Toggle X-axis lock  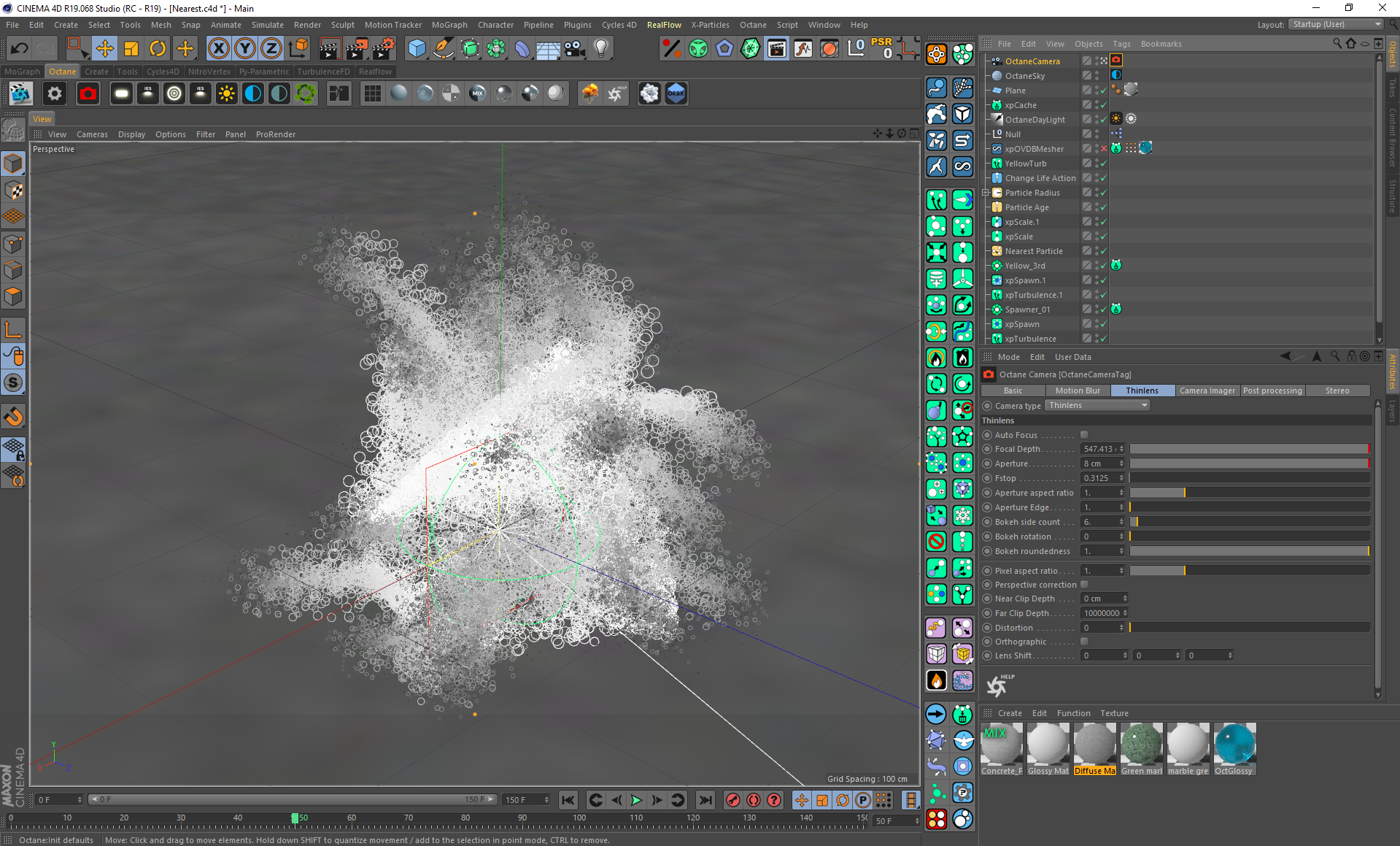[218, 49]
